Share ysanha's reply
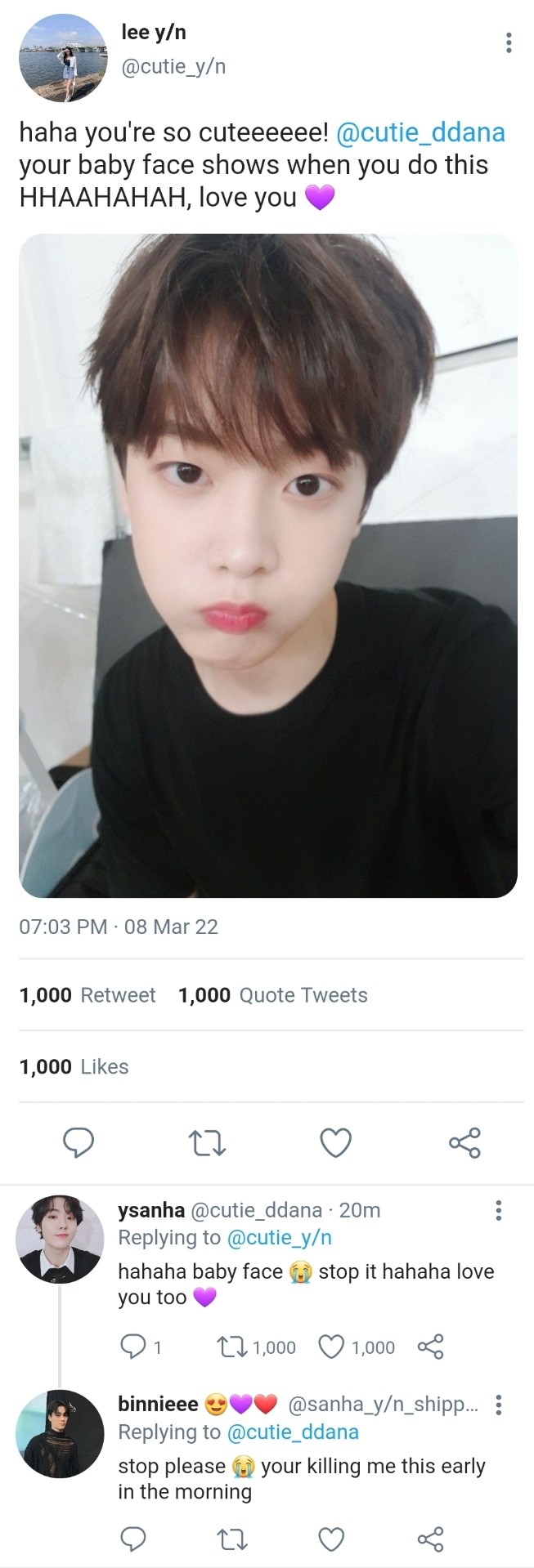534x1568 pixels. 430,1347
